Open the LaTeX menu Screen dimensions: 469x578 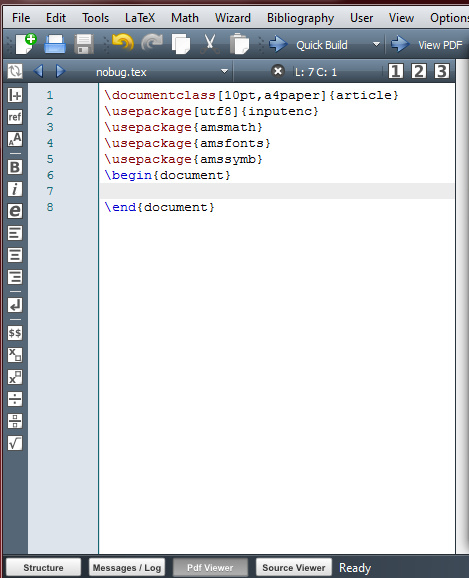140,18
